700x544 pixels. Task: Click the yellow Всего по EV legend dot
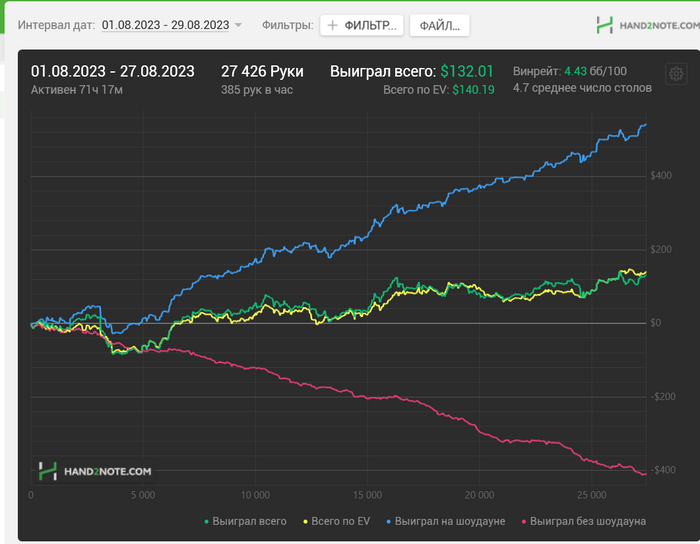pyautogui.click(x=305, y=522)
